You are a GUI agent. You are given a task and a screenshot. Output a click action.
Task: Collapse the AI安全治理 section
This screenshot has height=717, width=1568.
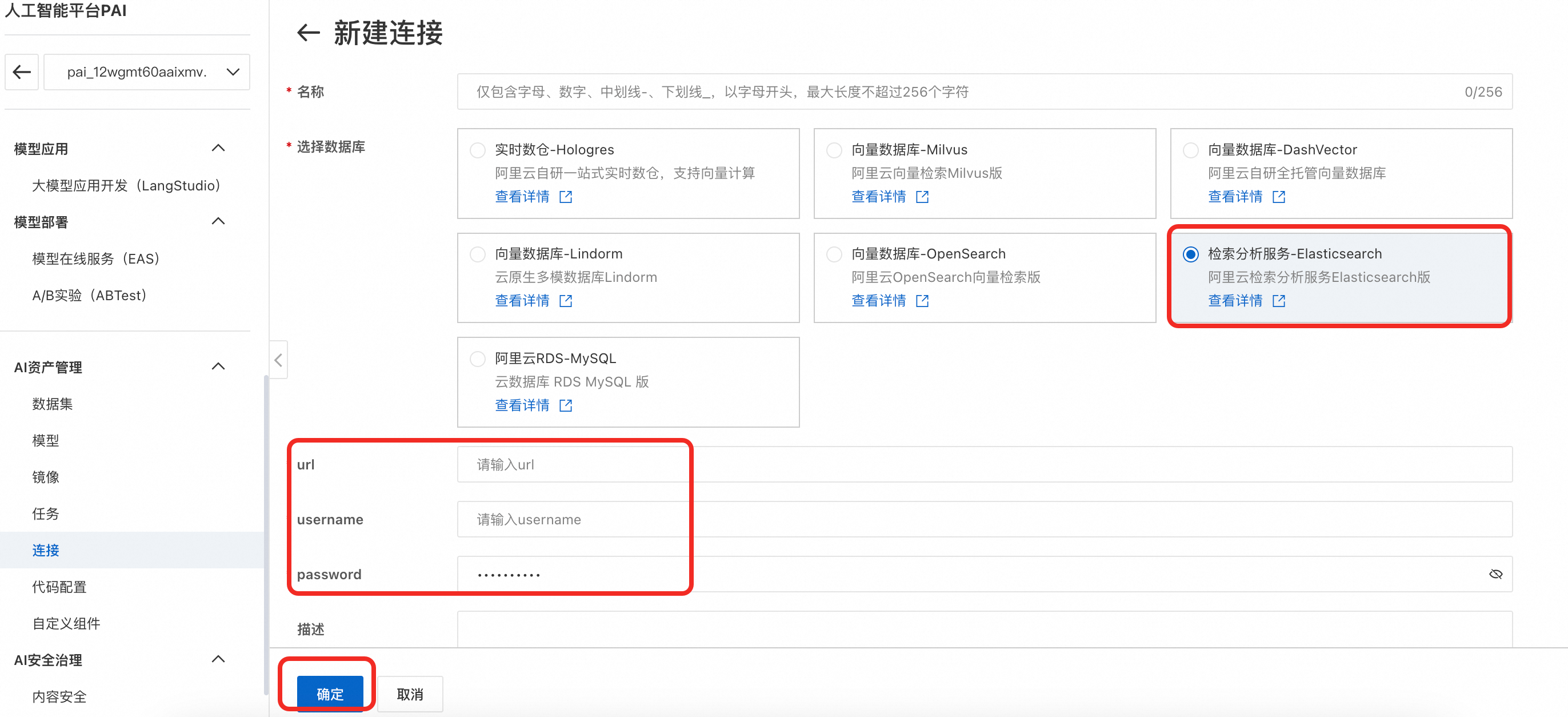pyautogui.click(x=218, y=659)
